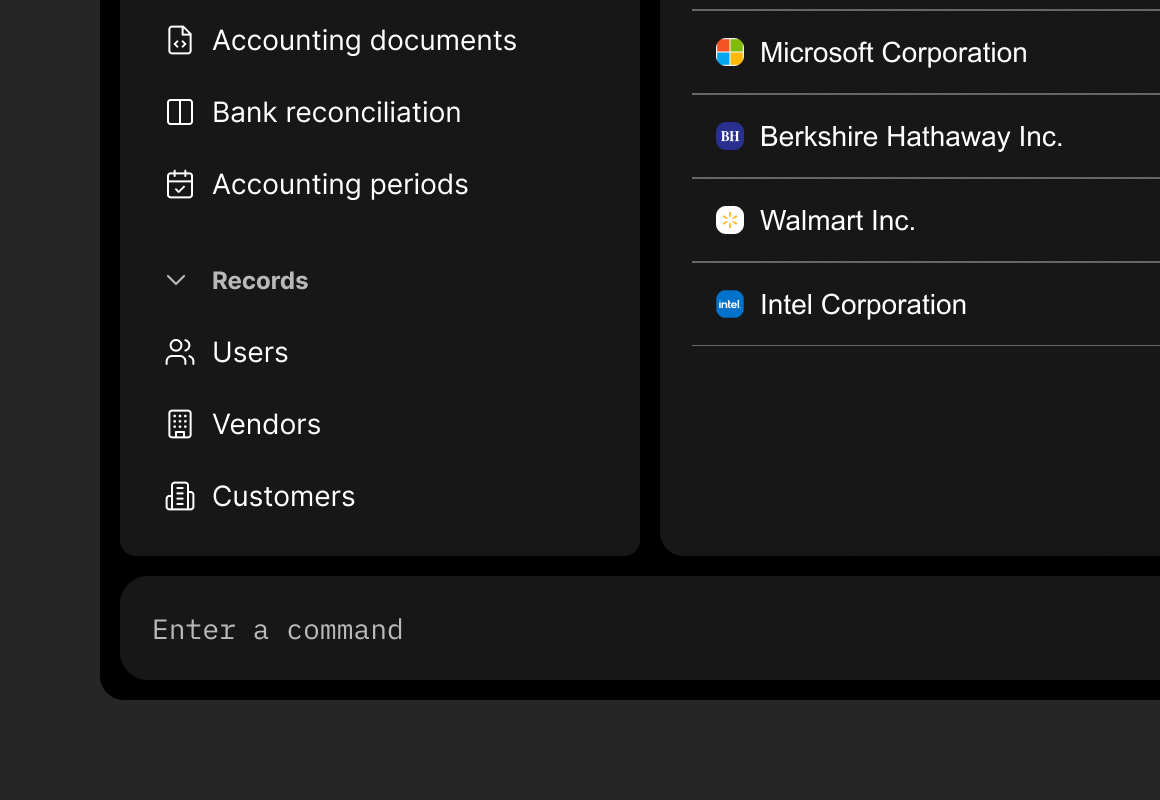Screen dimensions: 1160x800
Task: Click the Accounting periods calendar icon
Action: [180, 184]
